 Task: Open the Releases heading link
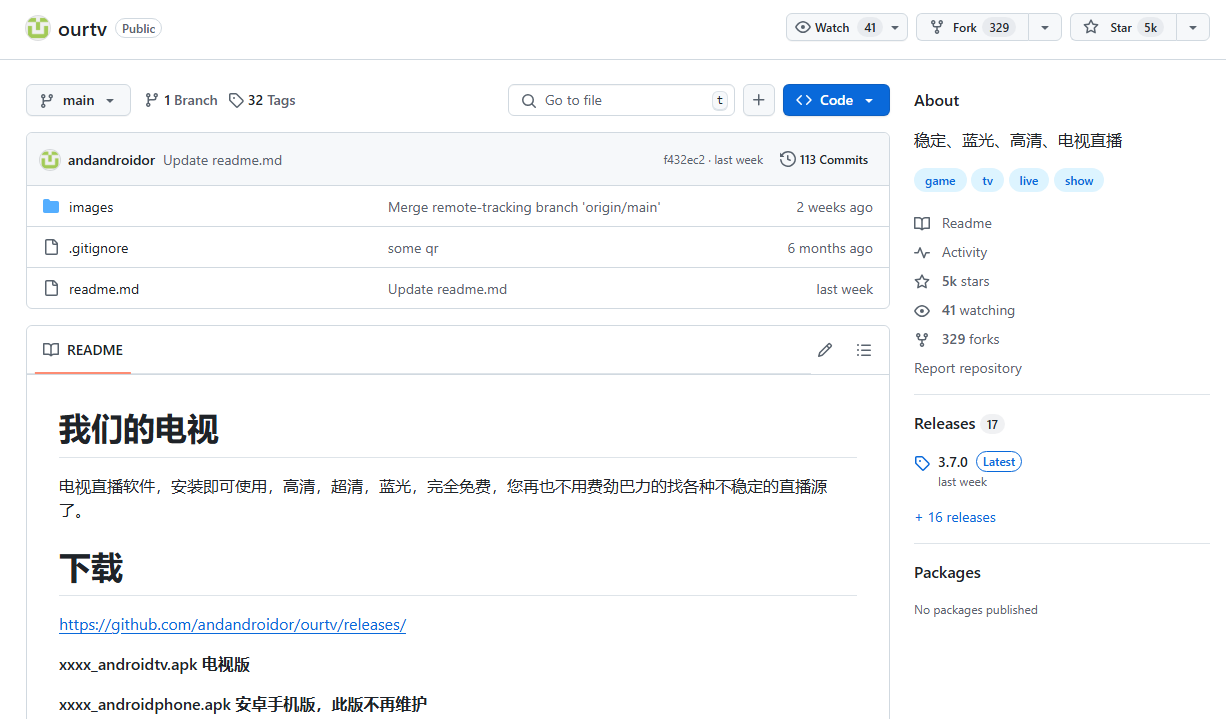[944, 424]
